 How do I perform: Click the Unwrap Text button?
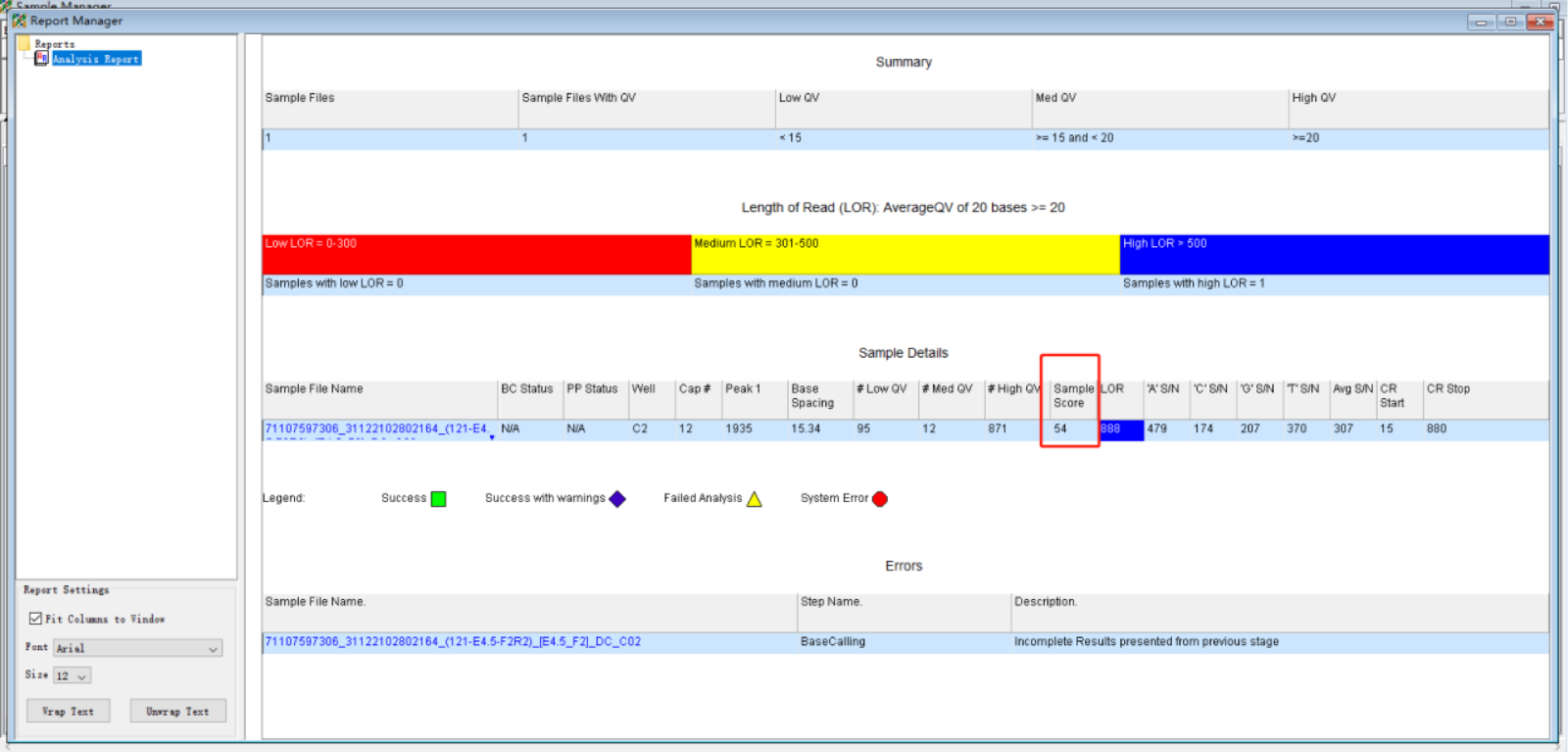(x=177, y=711)
